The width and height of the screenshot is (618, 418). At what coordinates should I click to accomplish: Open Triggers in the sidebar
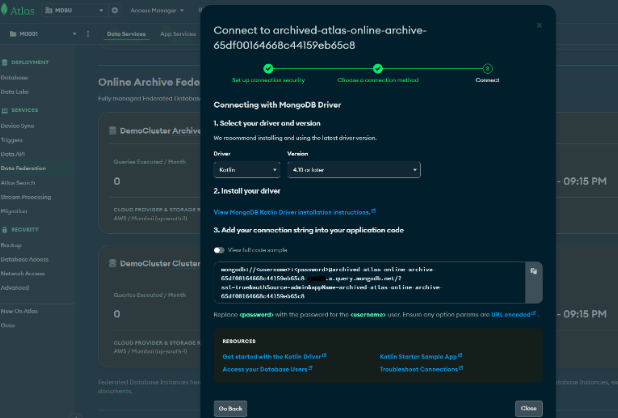[x=11, y=140]
